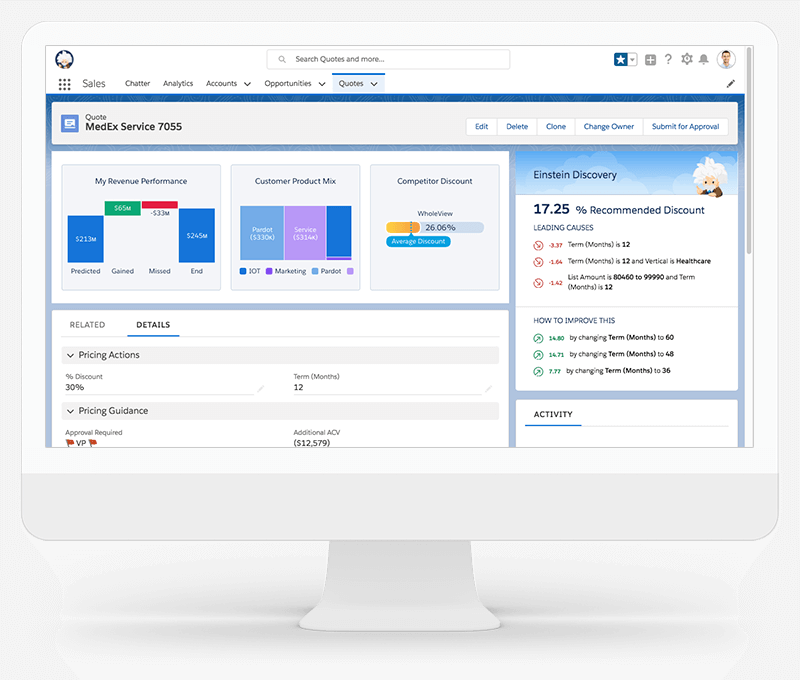The height and width of the screenshot is (680, 800).
Task: Click the Einstein mascot in Einstein Discovery
Action: coord(710,177)
